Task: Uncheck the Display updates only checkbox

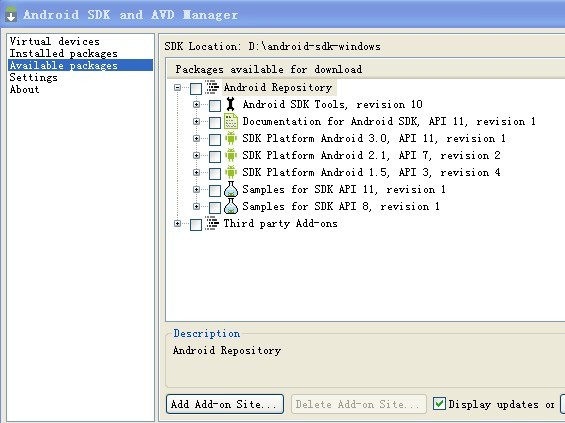Action: click(x=439, y=404)
